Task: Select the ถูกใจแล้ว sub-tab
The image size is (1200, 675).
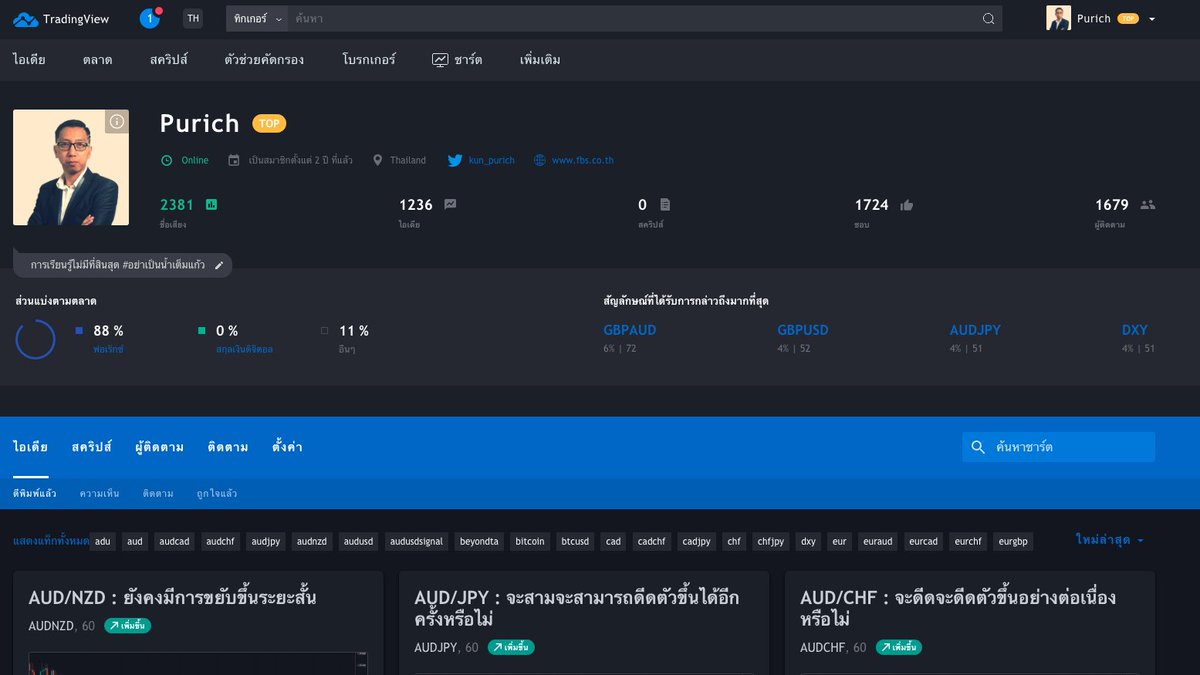Action: 217,493
